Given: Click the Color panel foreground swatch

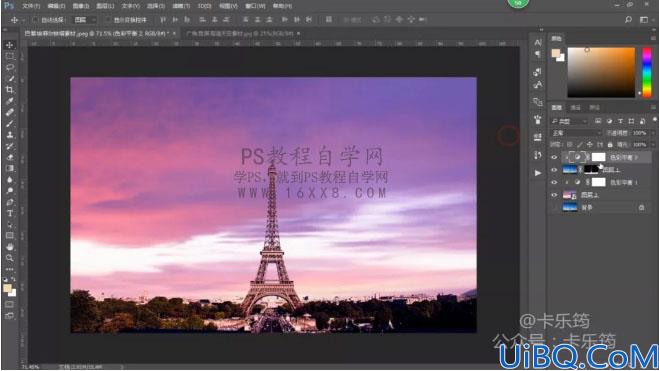Looking at the screenshot, I should click(556, 53).
